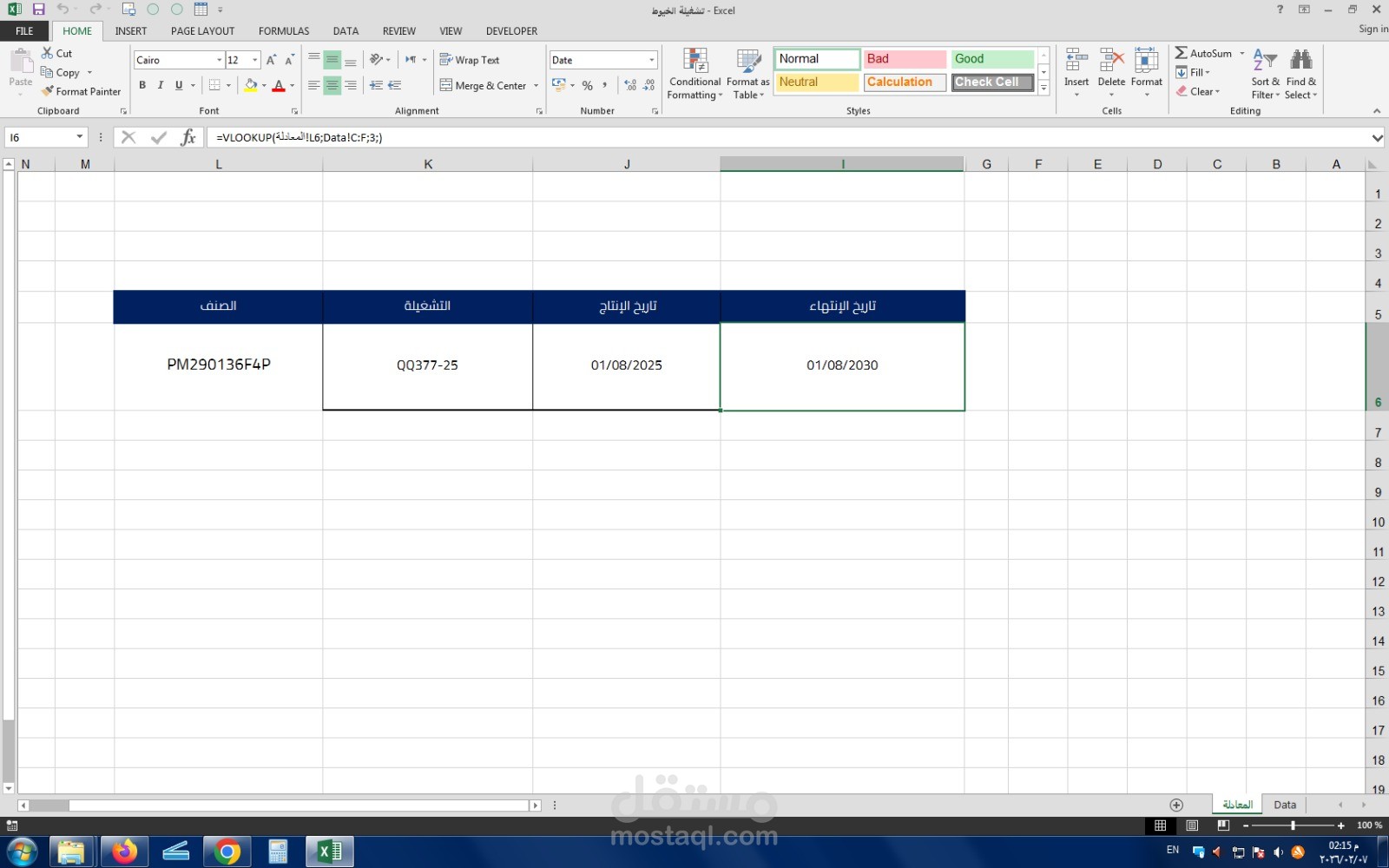Open Format as Table gallery

[748, 75]
